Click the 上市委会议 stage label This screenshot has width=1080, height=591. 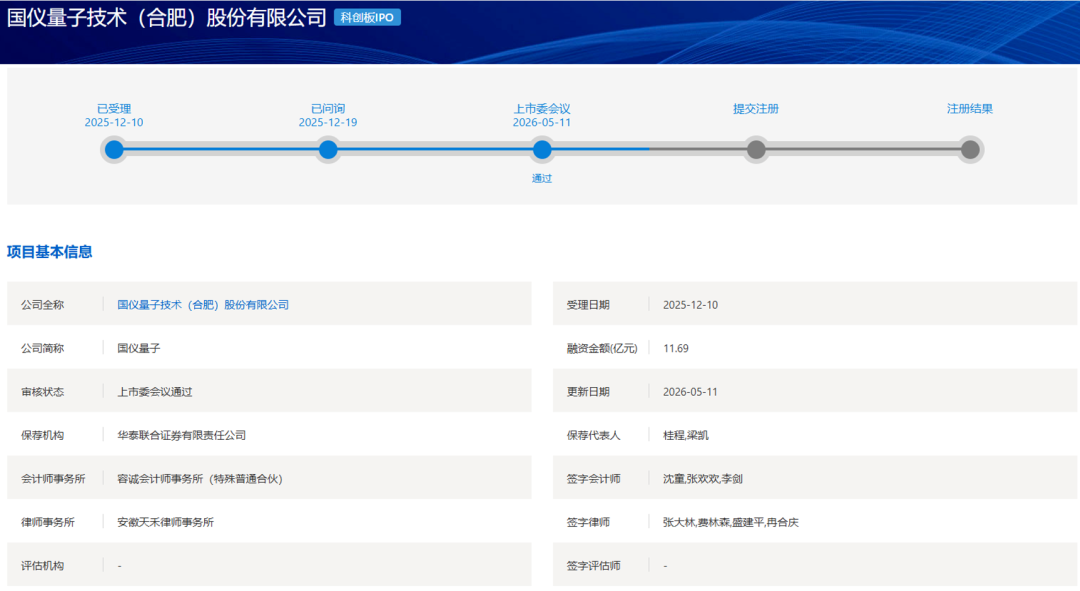(542, 109)
